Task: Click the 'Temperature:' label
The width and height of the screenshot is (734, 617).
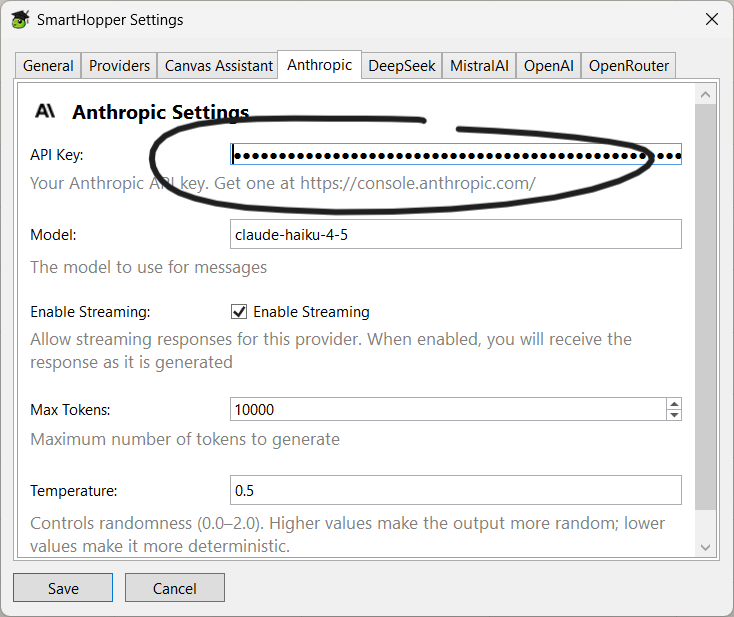Action: pyautogui.click(x=74, y=491)
